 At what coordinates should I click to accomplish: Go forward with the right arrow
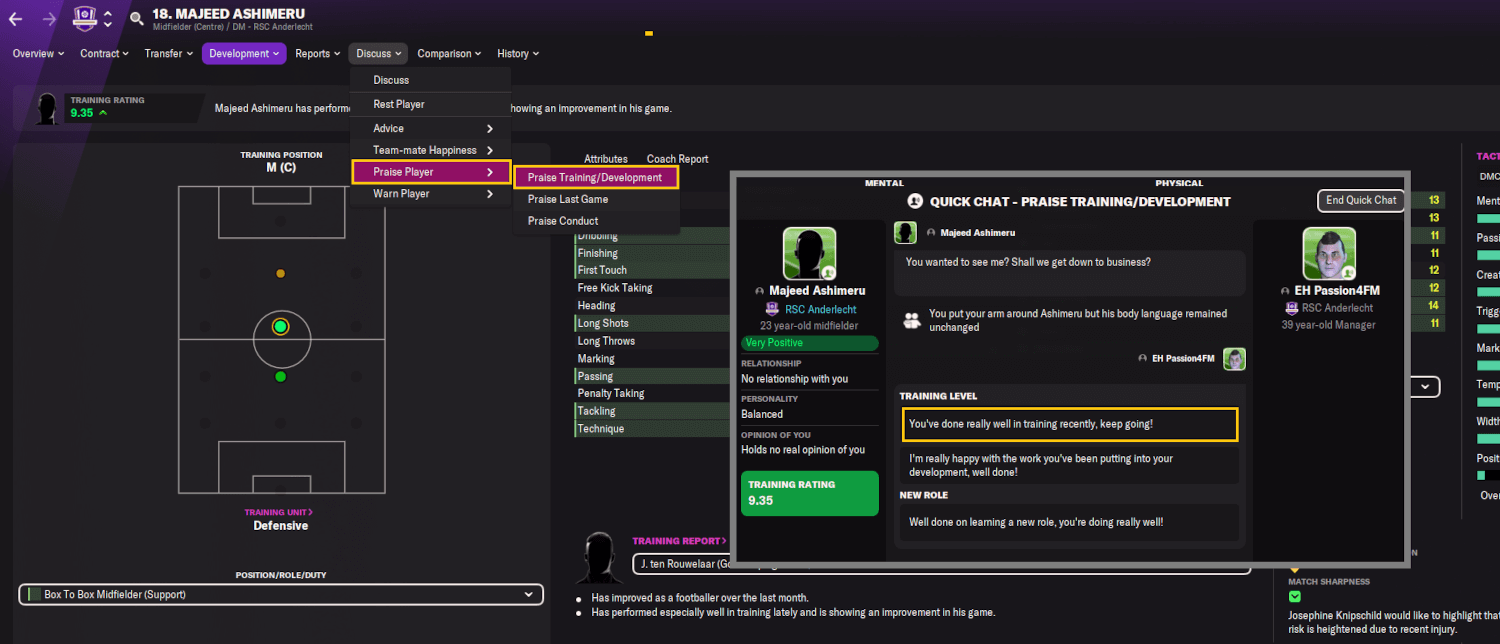tap(50, 18)
